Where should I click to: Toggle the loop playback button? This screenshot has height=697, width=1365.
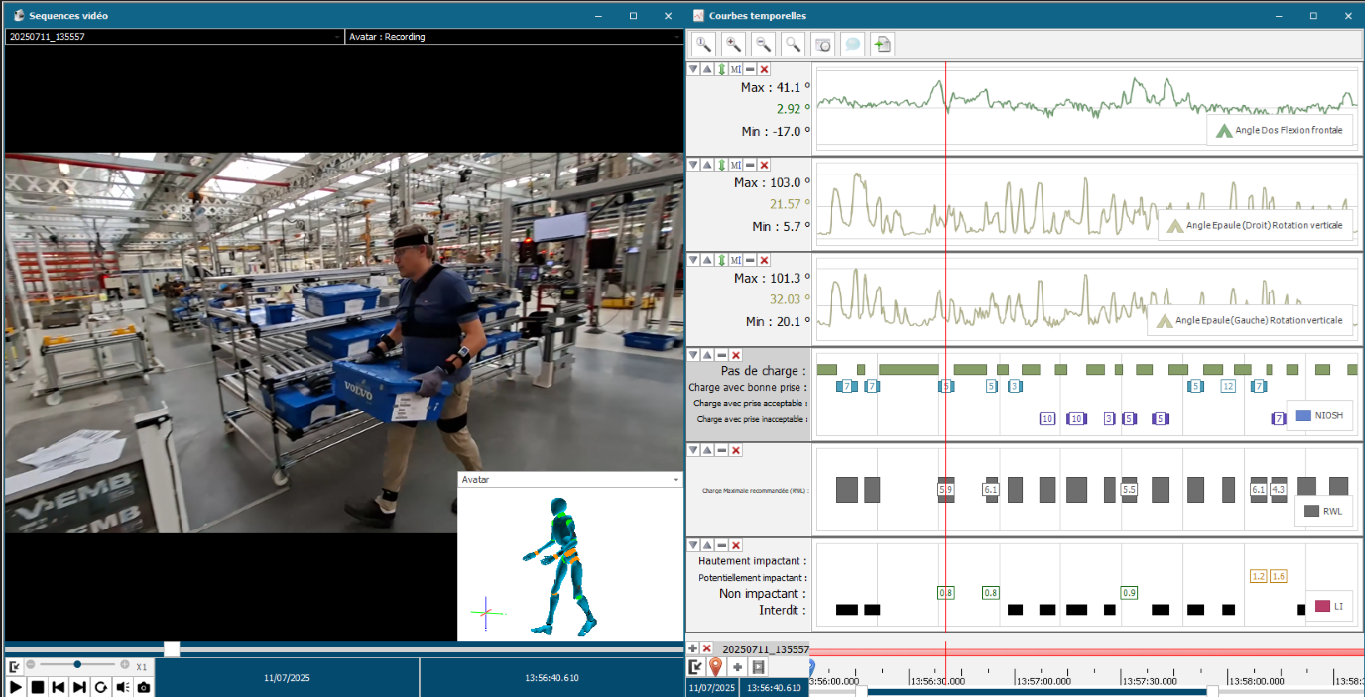[101, 687]
